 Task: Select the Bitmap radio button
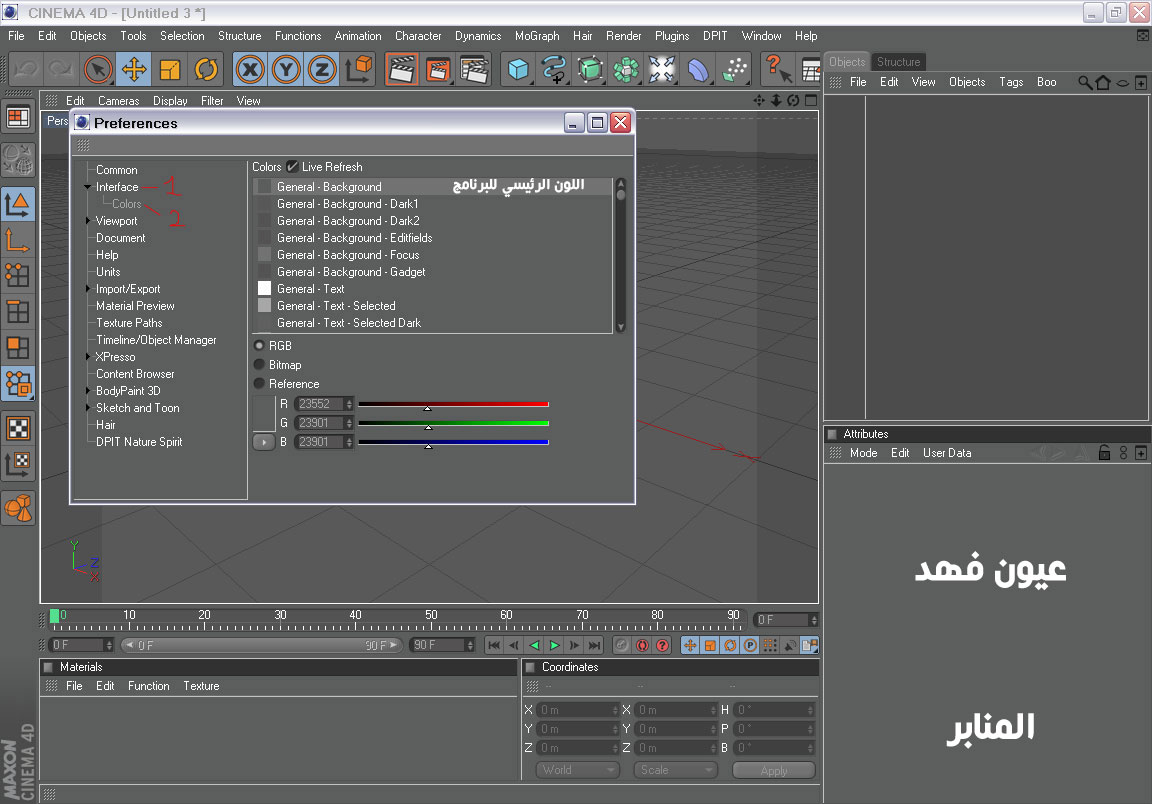click(x=259, y=365)
